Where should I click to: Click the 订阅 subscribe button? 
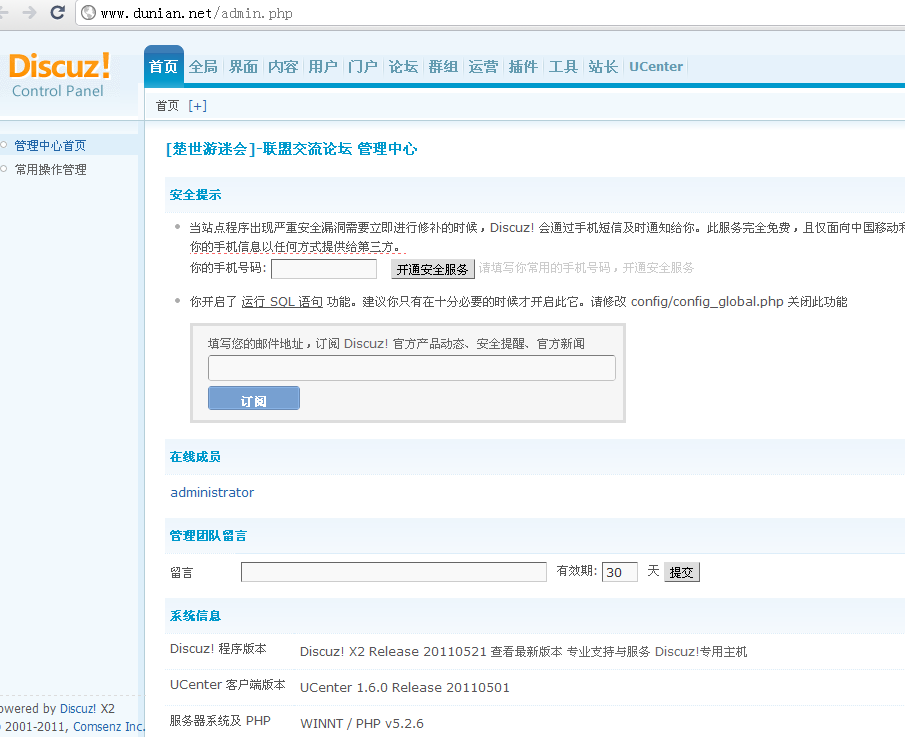pos(254,399)
